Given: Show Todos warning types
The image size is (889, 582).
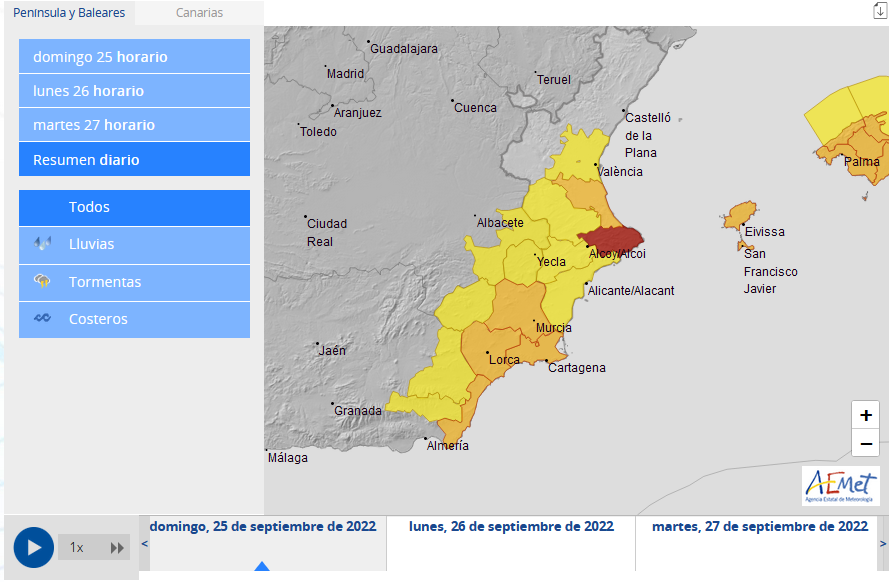Looking at the screenshot, I should tap(134, 207).
